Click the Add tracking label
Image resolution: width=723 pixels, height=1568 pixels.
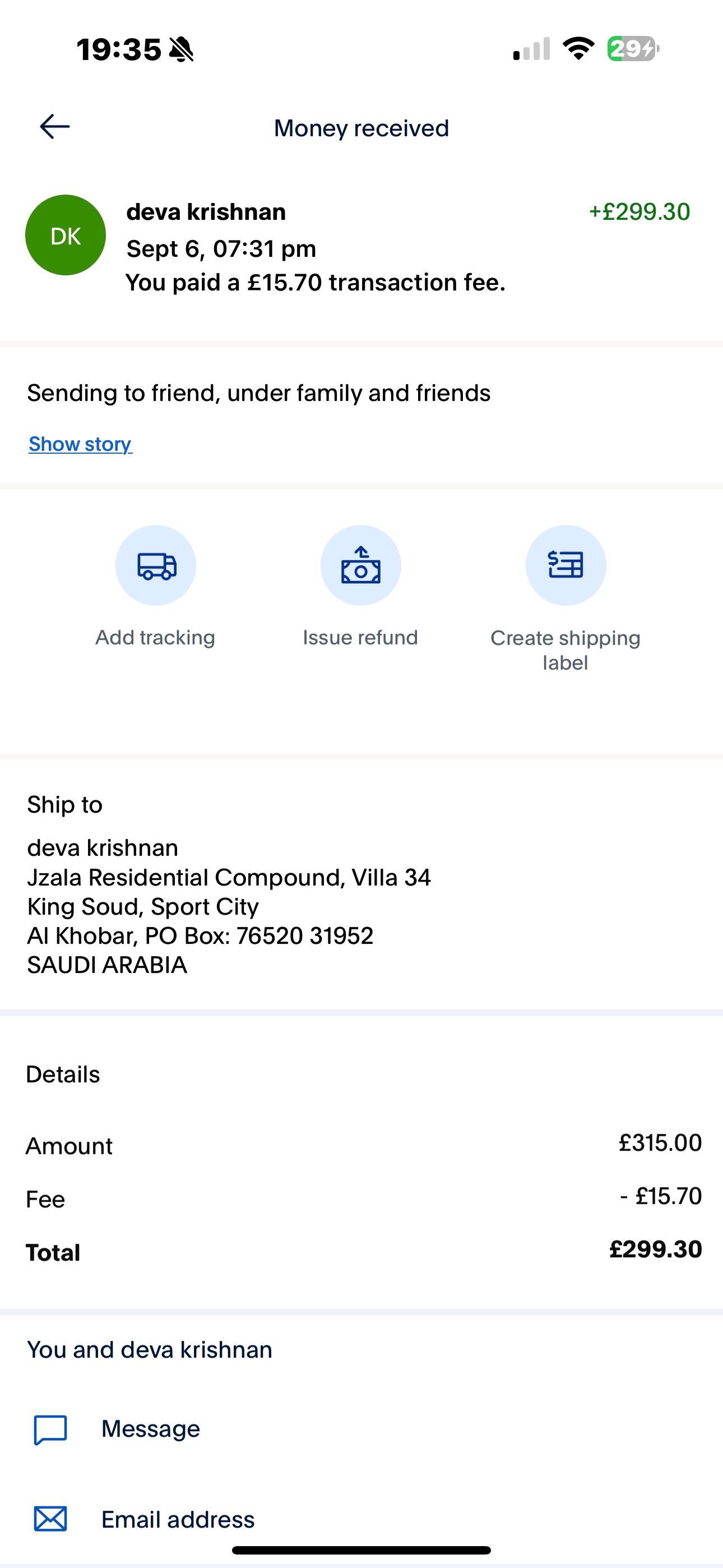click(x=155, y=637)
